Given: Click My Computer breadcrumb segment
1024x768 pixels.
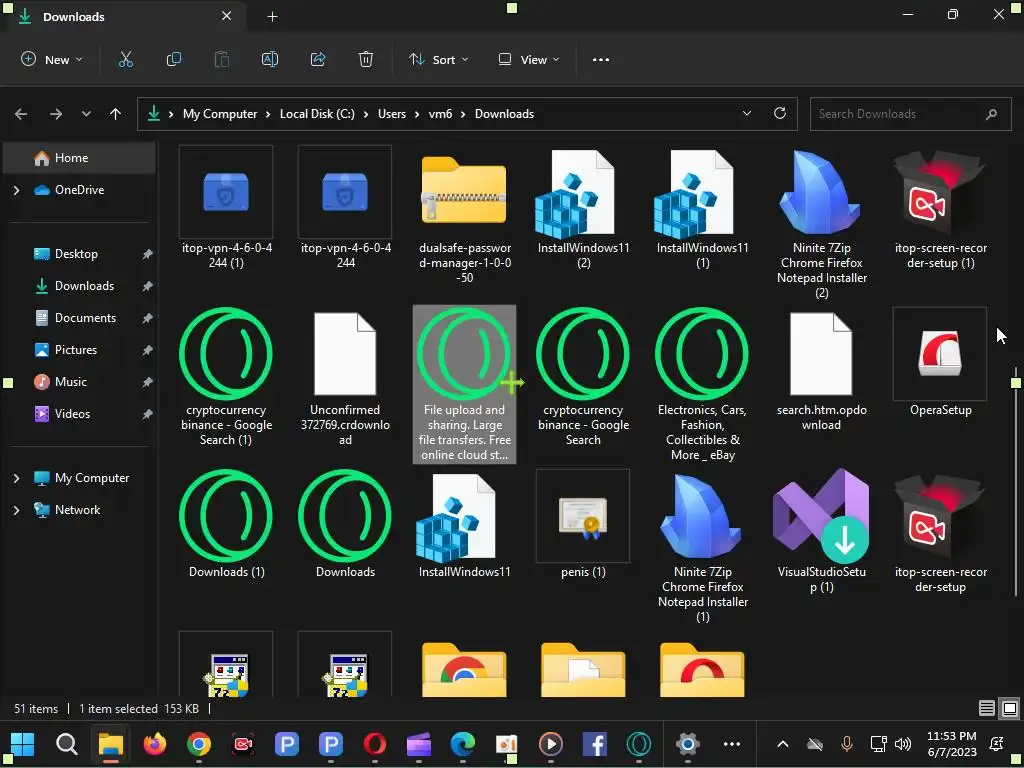Looking at the screenshot, I should pyautogui.click(x=219, y=114).
